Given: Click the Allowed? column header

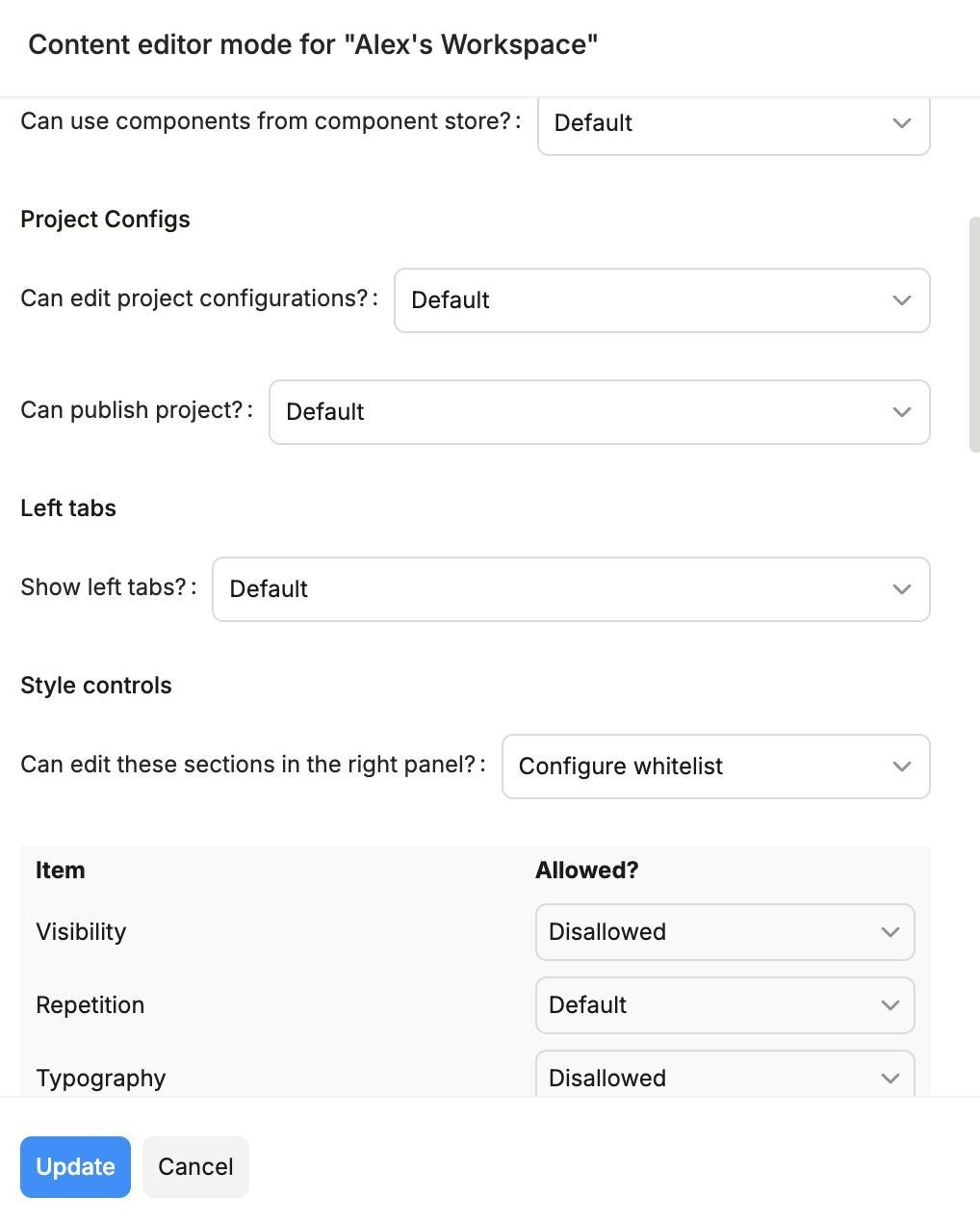Looking at the screenshot, I should (586, 871).
